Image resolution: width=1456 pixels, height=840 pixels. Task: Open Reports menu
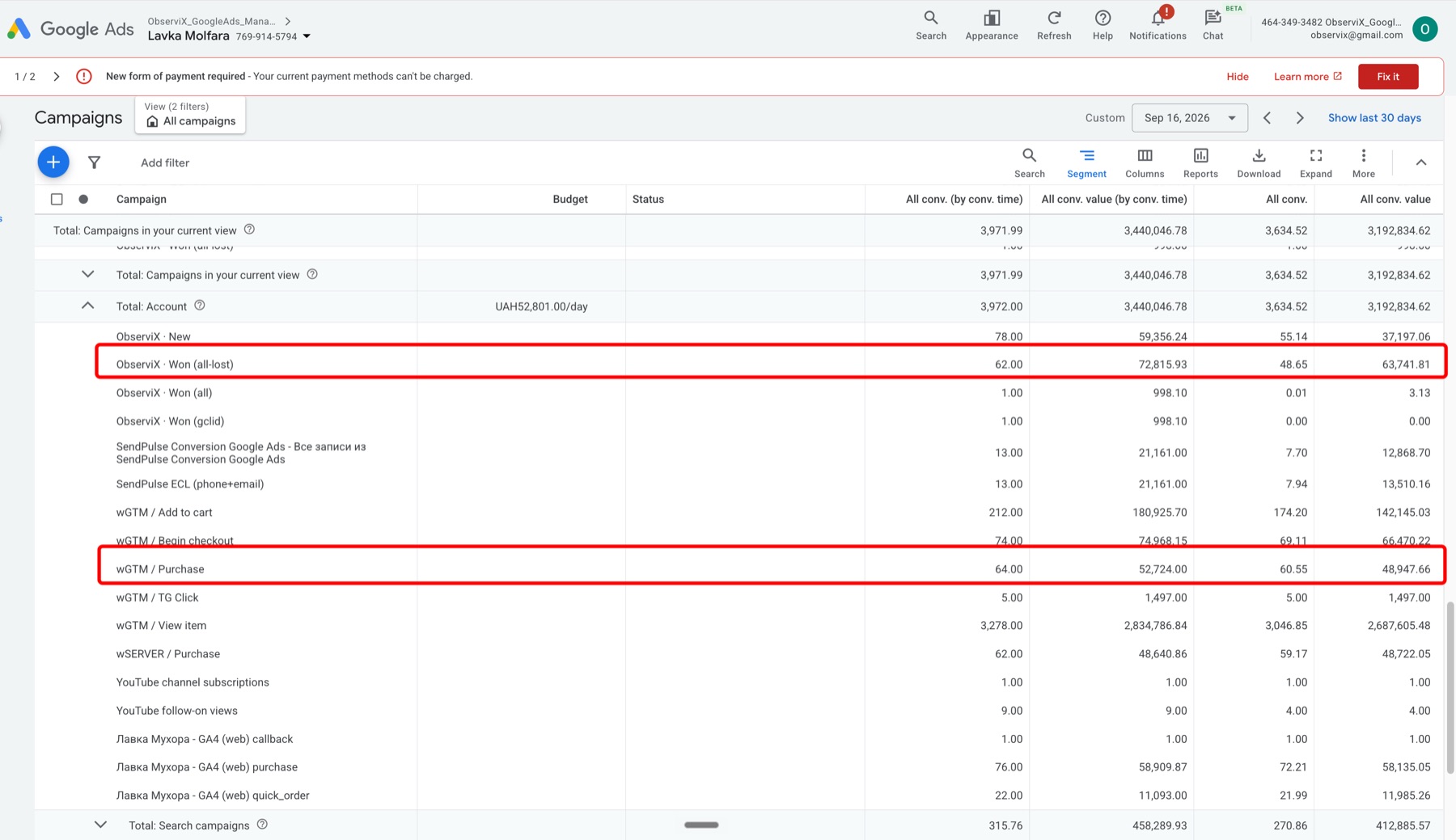1200,163
